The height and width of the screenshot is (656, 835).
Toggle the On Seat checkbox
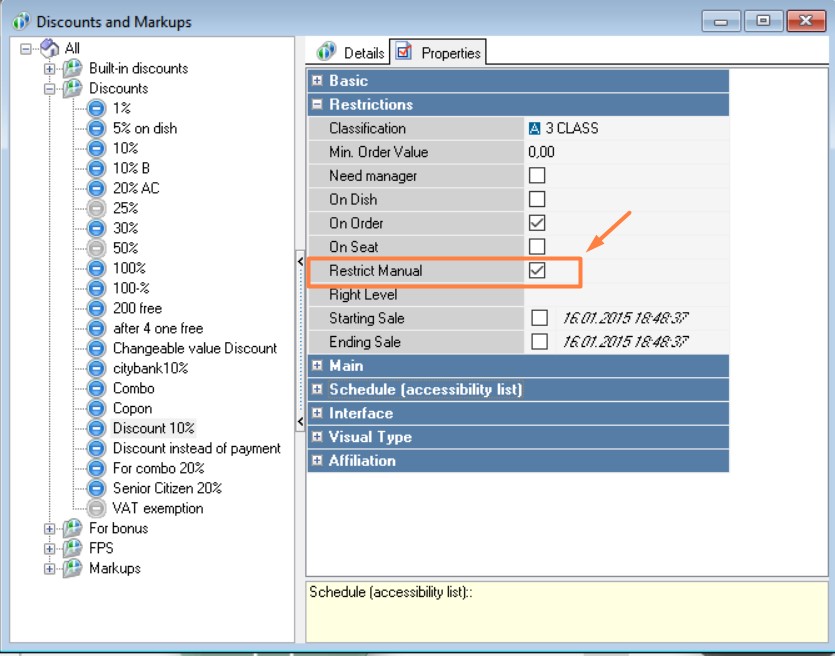pos(537,246)
